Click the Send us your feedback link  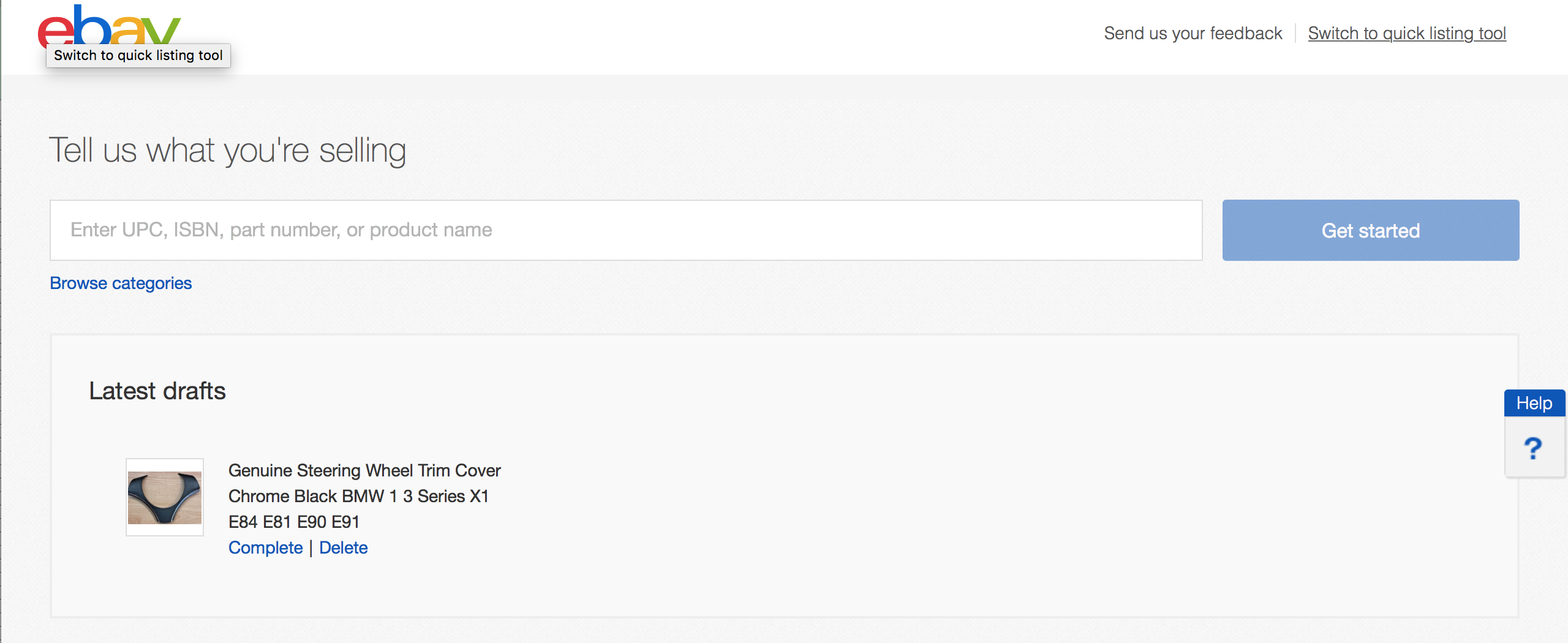coord(1193,33)
